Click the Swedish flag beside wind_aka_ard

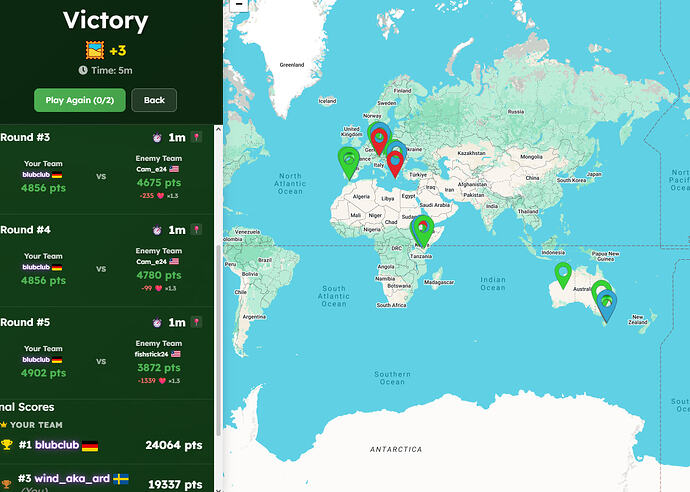121,479
